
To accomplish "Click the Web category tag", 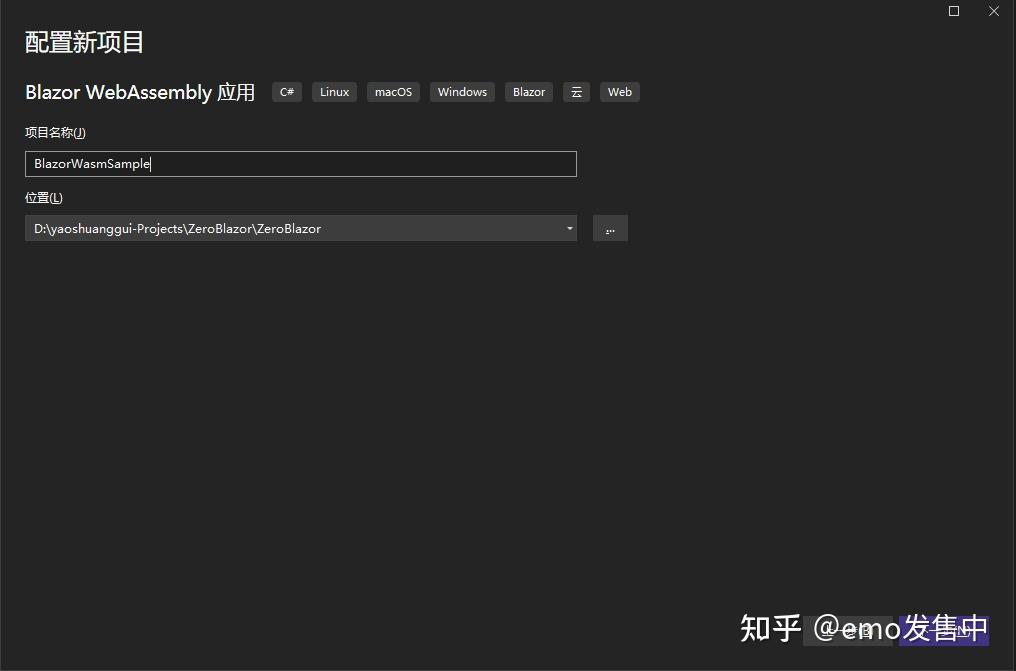I will tap(619, 91).
